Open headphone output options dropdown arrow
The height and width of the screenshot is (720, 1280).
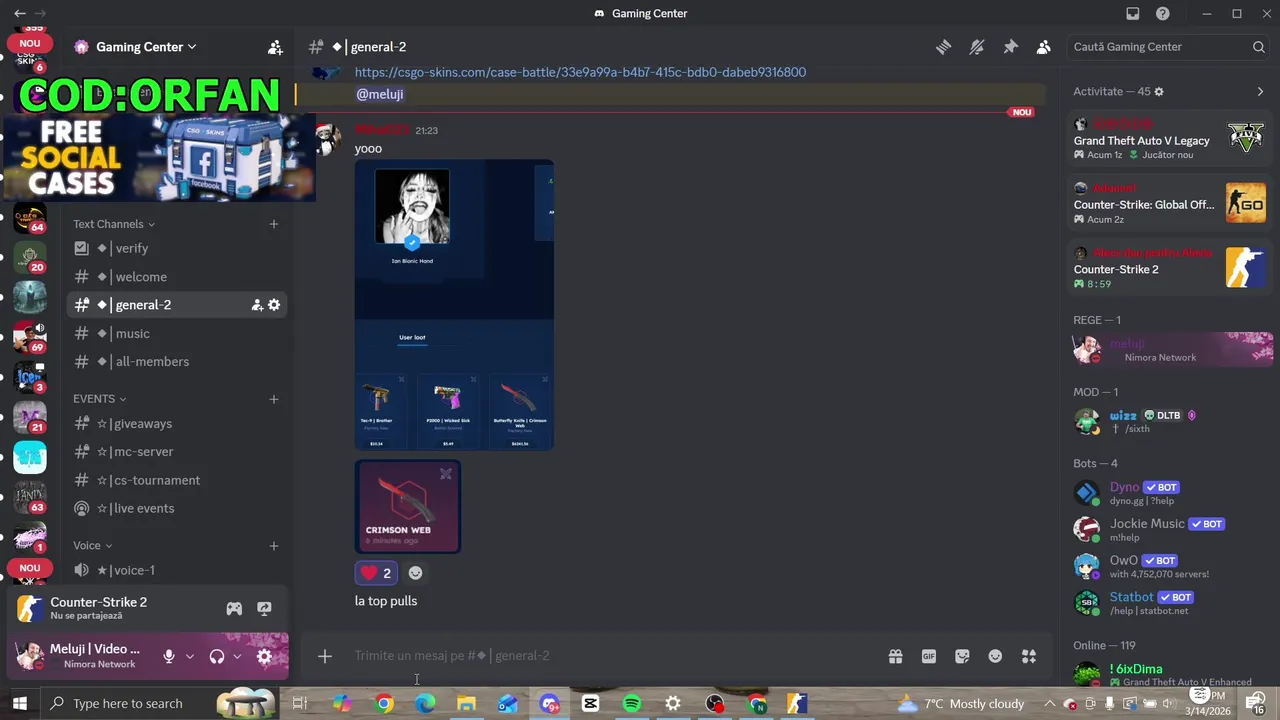(237, 657)
